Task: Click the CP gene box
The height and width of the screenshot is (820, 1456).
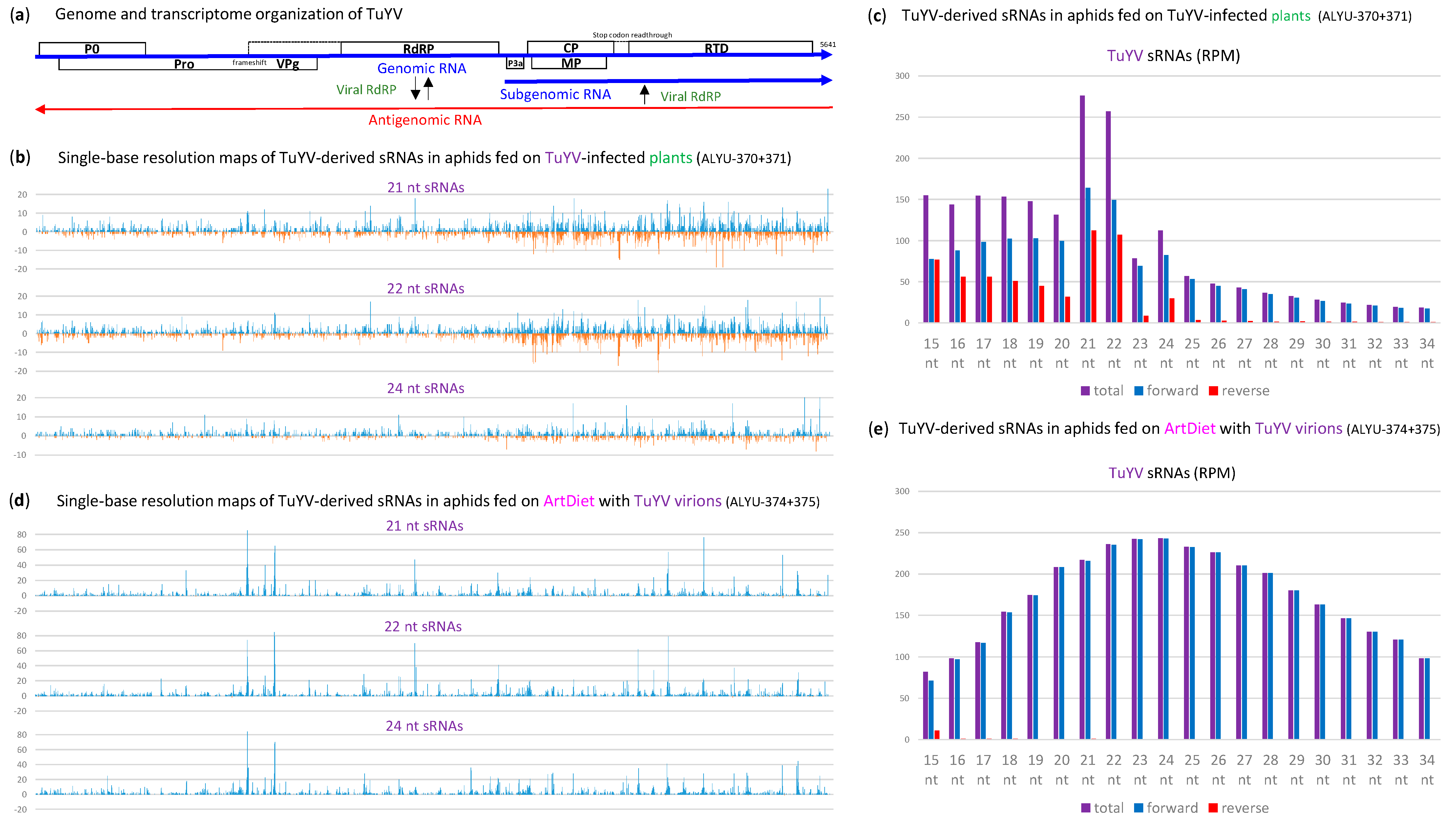Action: coord(570,48)
